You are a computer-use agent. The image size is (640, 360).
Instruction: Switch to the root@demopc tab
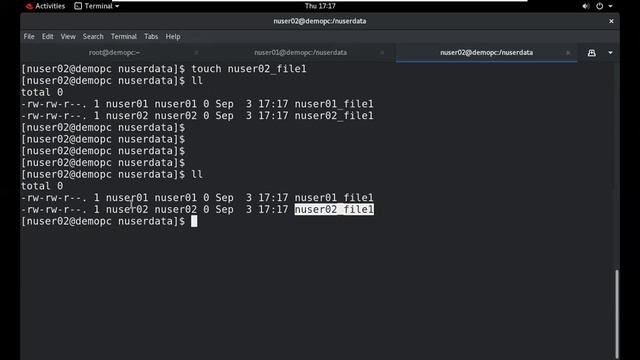(114, 53)
